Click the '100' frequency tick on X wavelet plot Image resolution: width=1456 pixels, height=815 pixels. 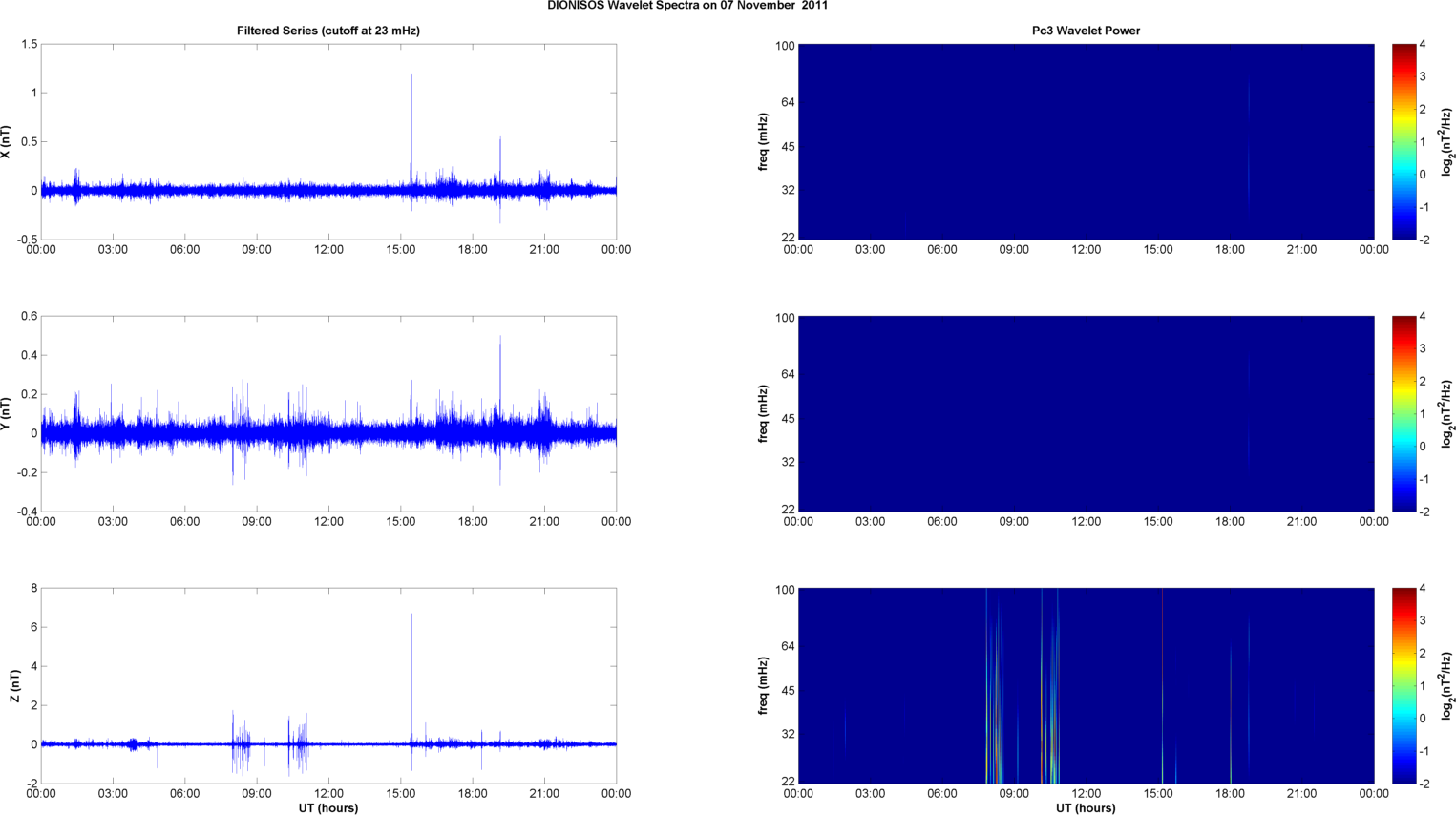pyautogui.click(x=785, y=46)
